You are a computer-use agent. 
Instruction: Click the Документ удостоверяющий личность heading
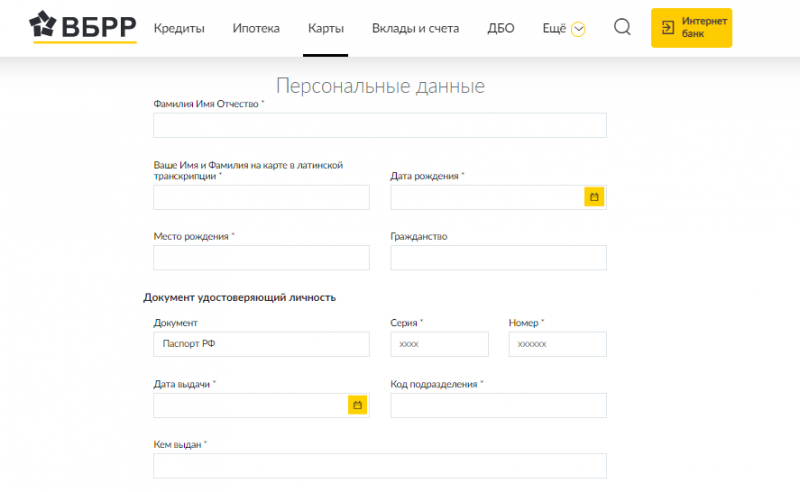coord(239,298)
